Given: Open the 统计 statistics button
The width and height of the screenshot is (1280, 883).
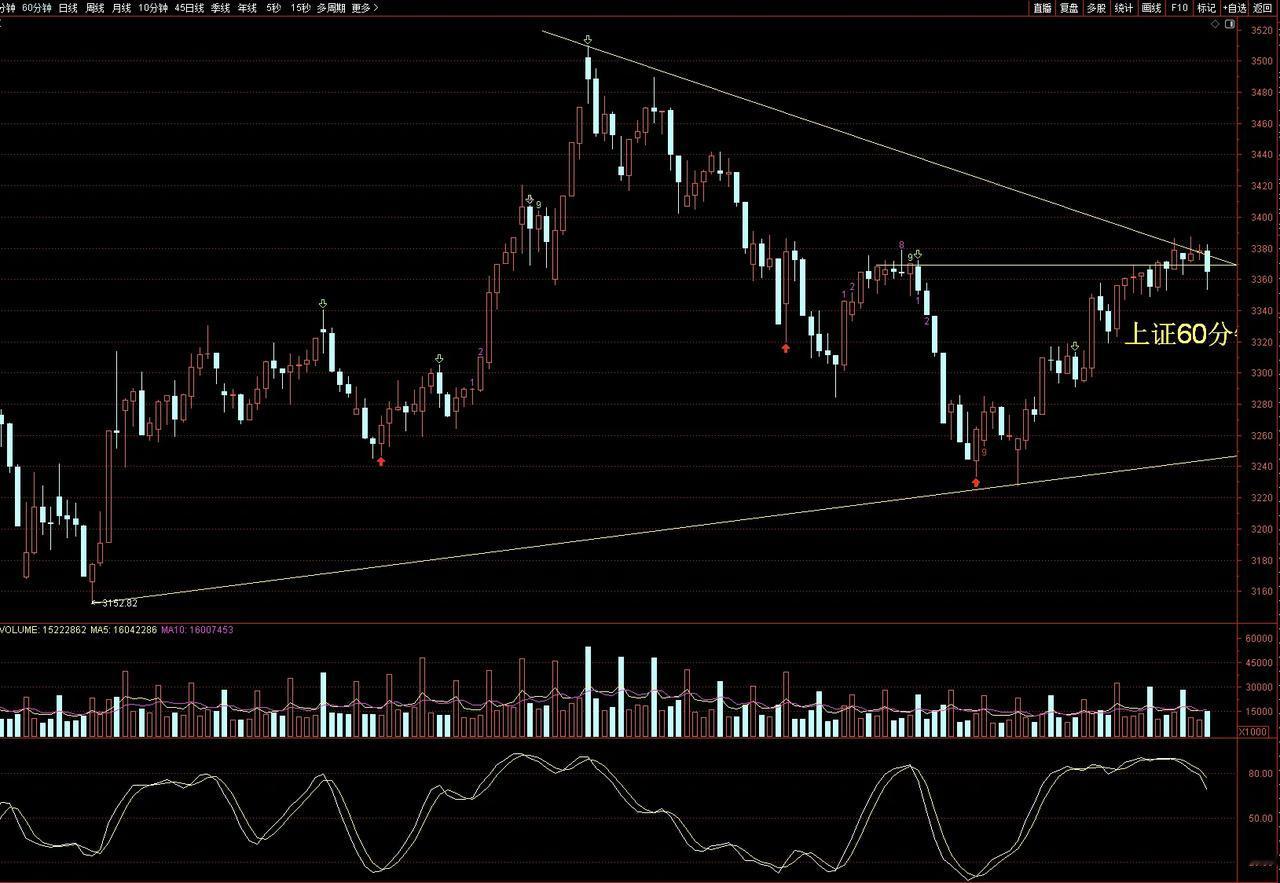Looking at the screenshot, I should click(x=1124, y=8).
